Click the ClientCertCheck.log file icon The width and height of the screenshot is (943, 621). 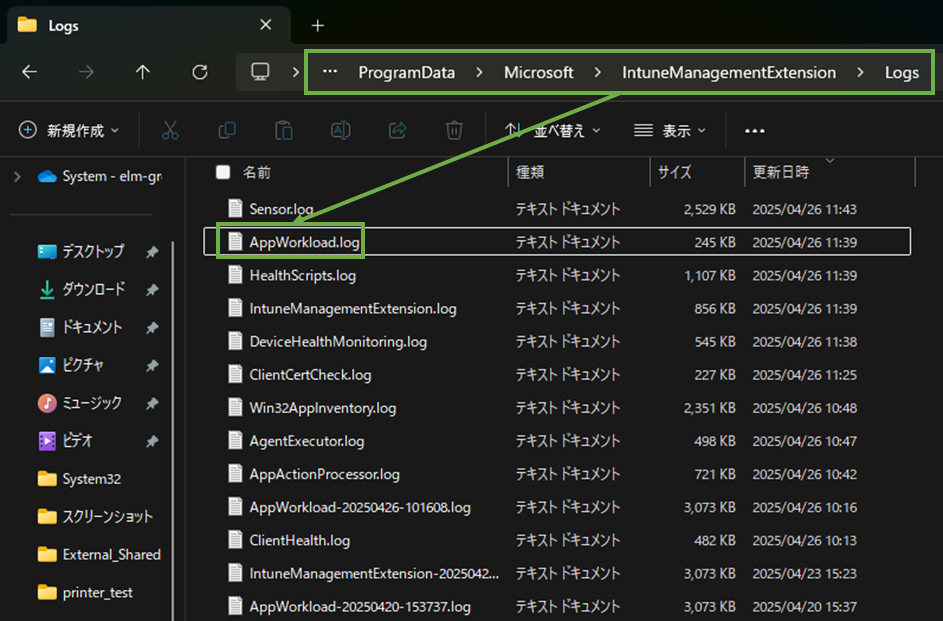[235, 374]
